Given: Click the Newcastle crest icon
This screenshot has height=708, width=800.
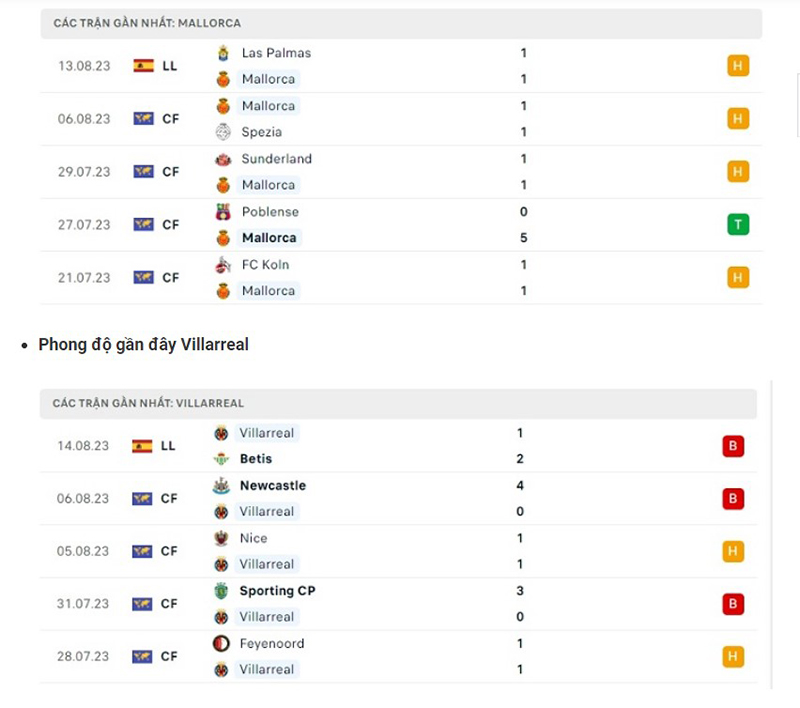Looking at the screenshot, I should point(221,486).
